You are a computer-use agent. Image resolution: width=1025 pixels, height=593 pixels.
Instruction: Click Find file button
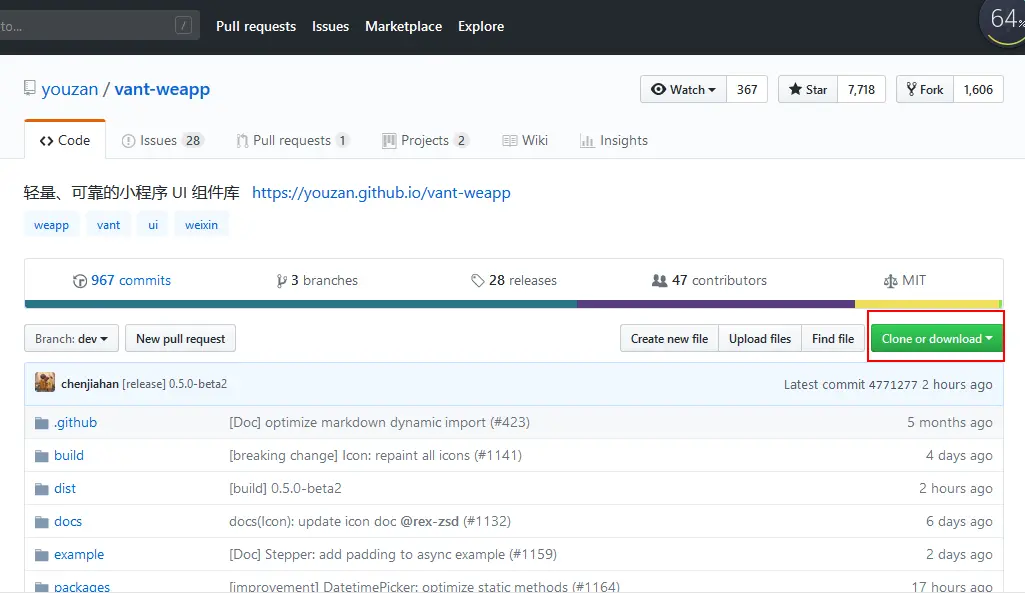pyautogui.click(x=833, y=339)
